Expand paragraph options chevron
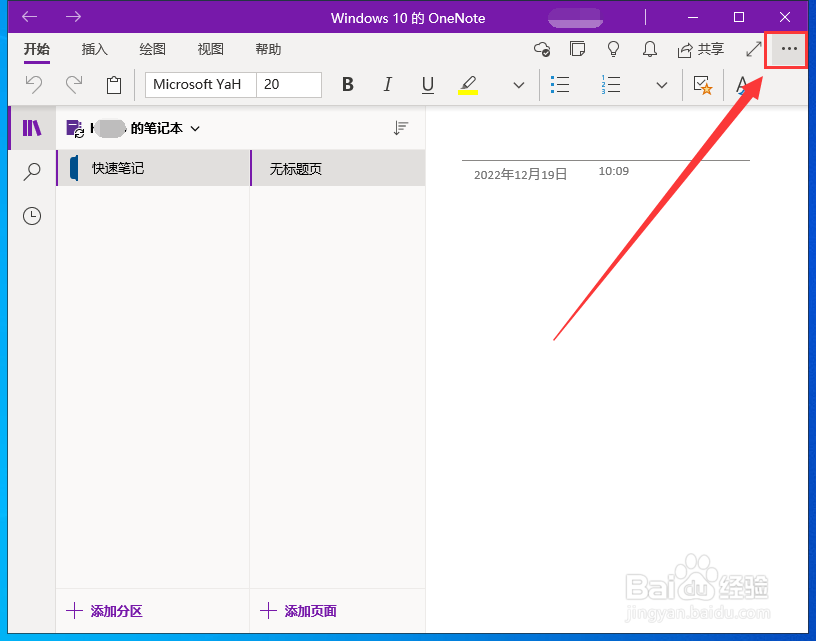 661,85
